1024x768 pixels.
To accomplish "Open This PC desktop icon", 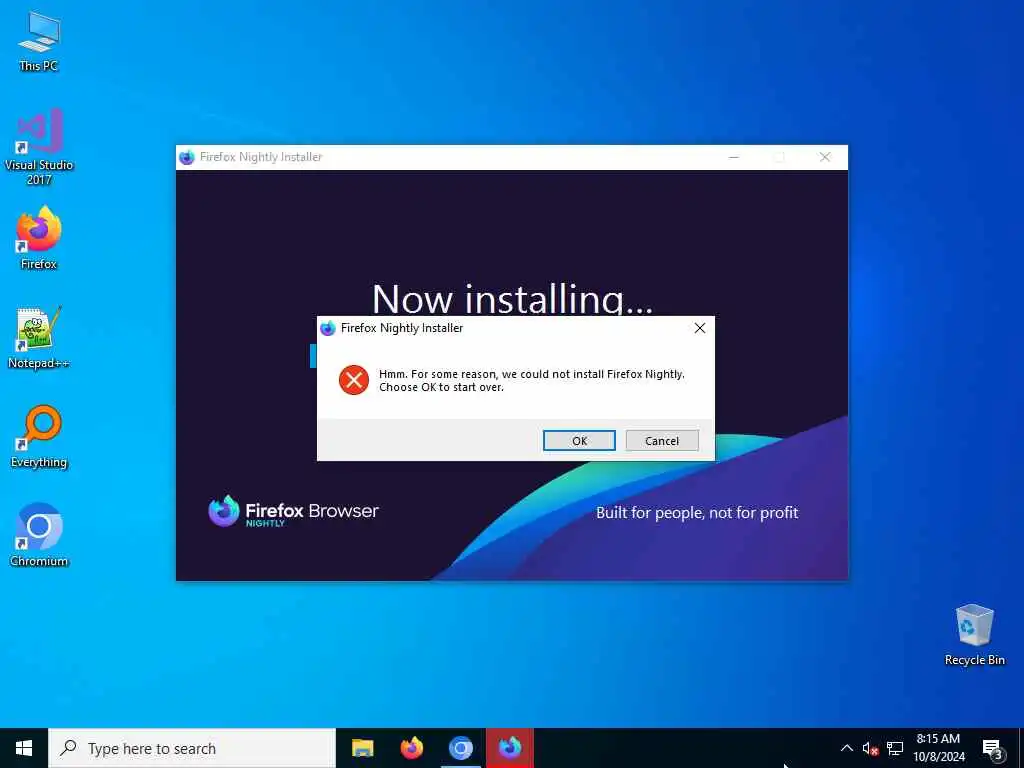I will 39,41.
